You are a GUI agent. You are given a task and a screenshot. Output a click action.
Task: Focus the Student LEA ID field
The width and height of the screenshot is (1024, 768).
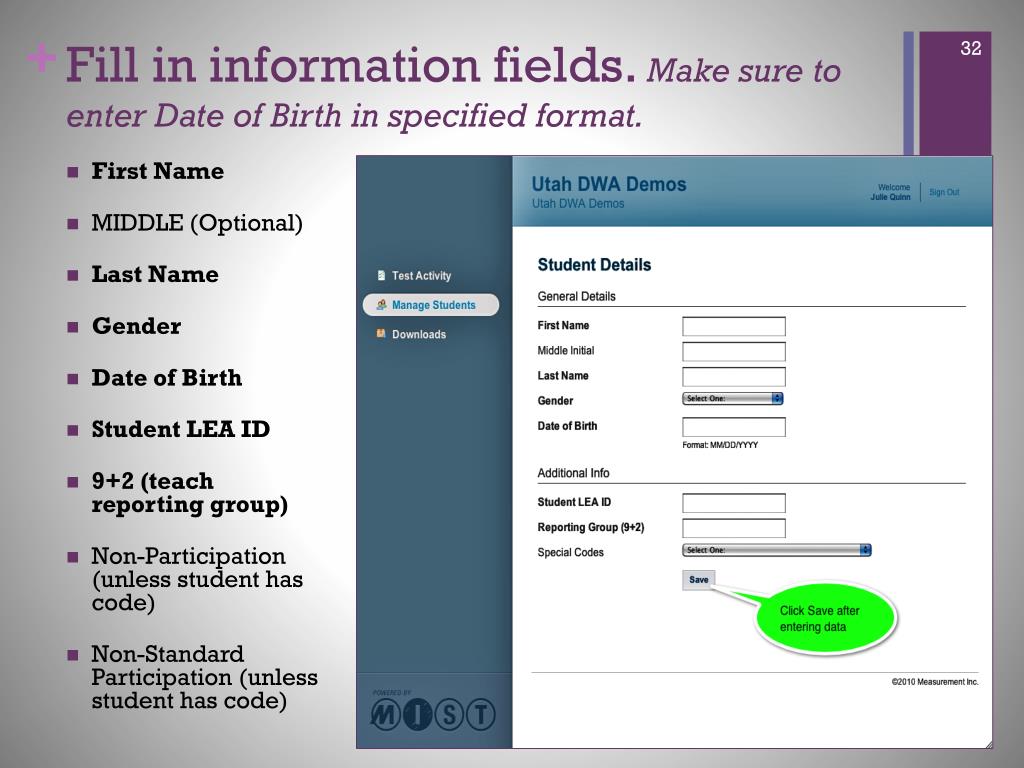click(x=734, y=503)
